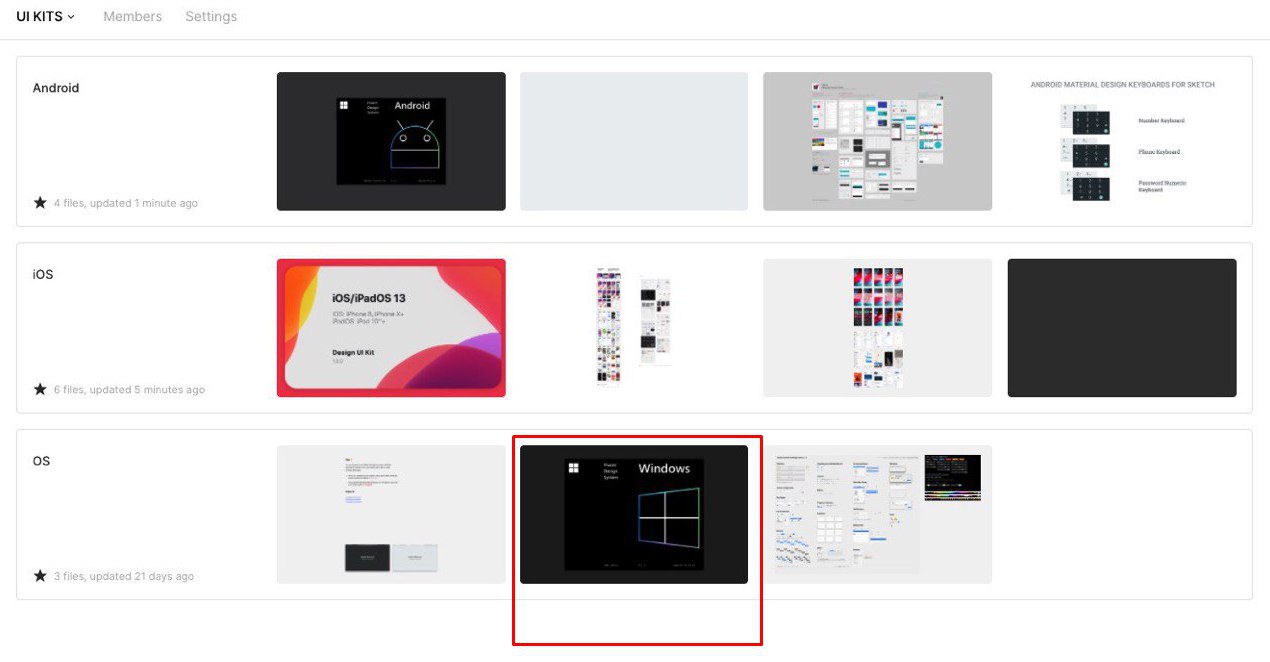Open the blank gray Android file thumbnail
Viewport: 1270px width, 662px height.
coord(634,141)
